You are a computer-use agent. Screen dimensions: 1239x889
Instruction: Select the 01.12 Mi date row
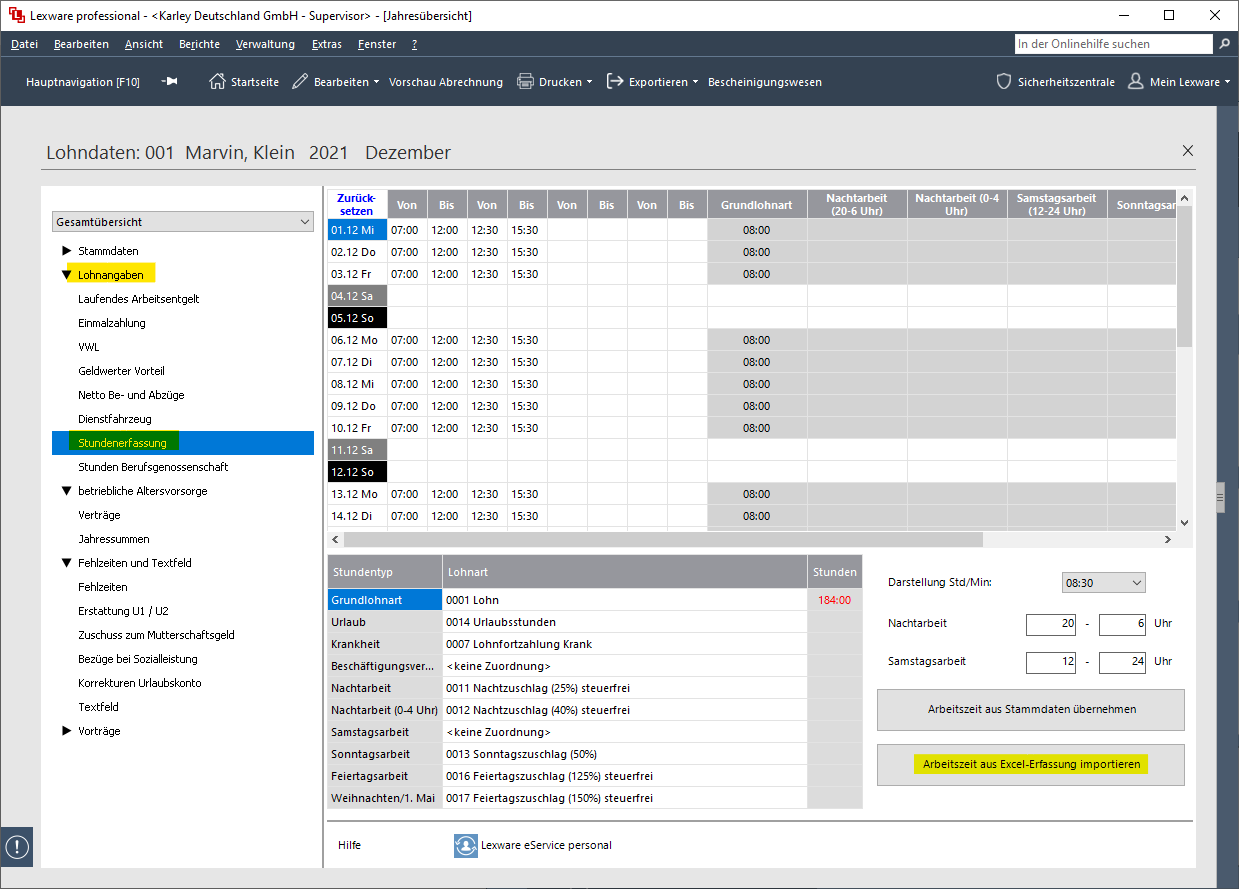357,230
